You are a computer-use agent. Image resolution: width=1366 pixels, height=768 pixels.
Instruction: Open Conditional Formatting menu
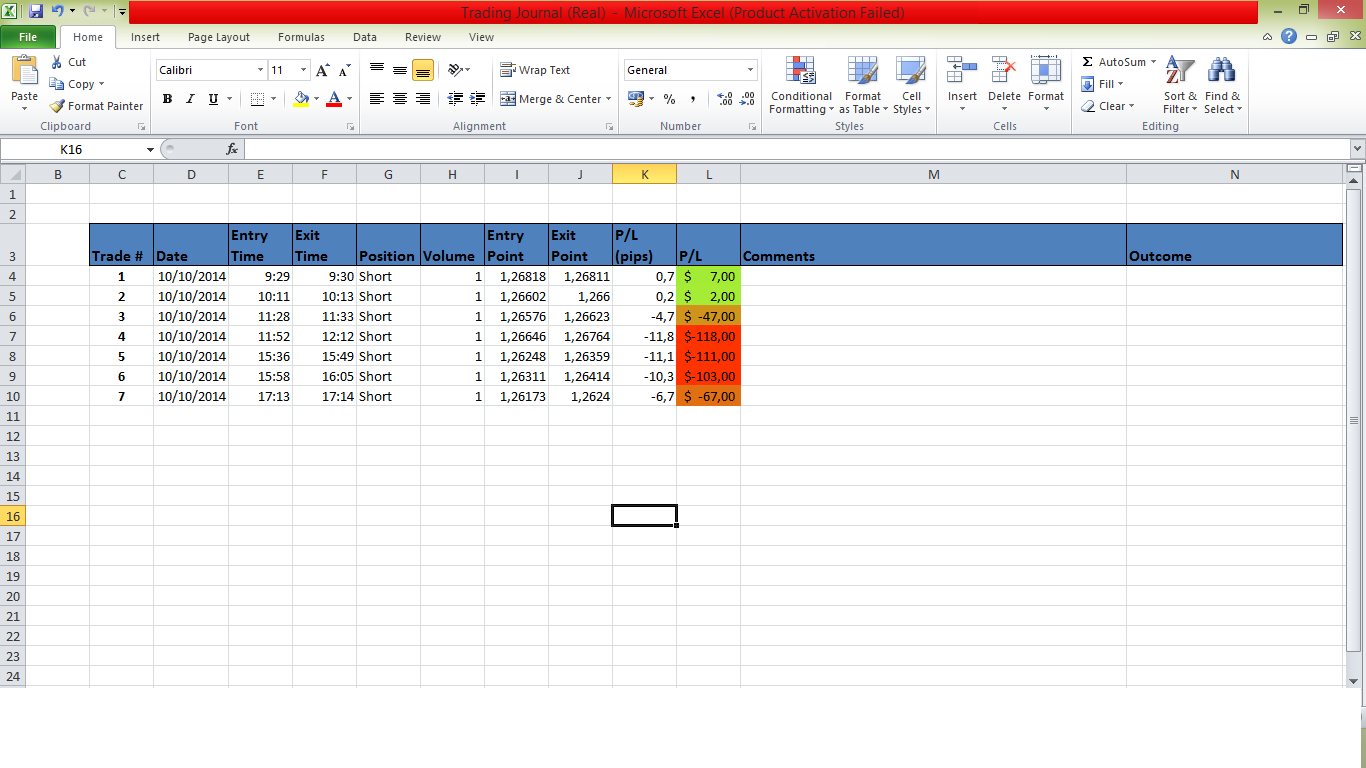(801, 85)
